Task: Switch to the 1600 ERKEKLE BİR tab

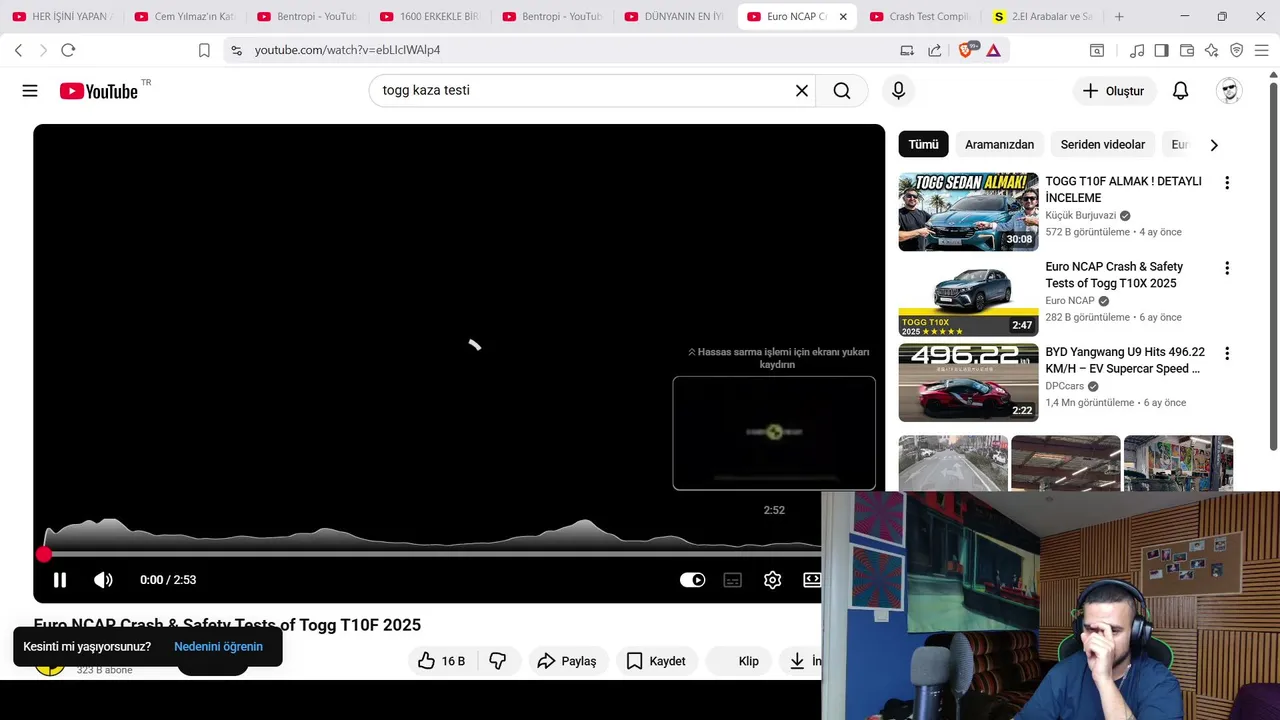Action: tap(430, 17)
